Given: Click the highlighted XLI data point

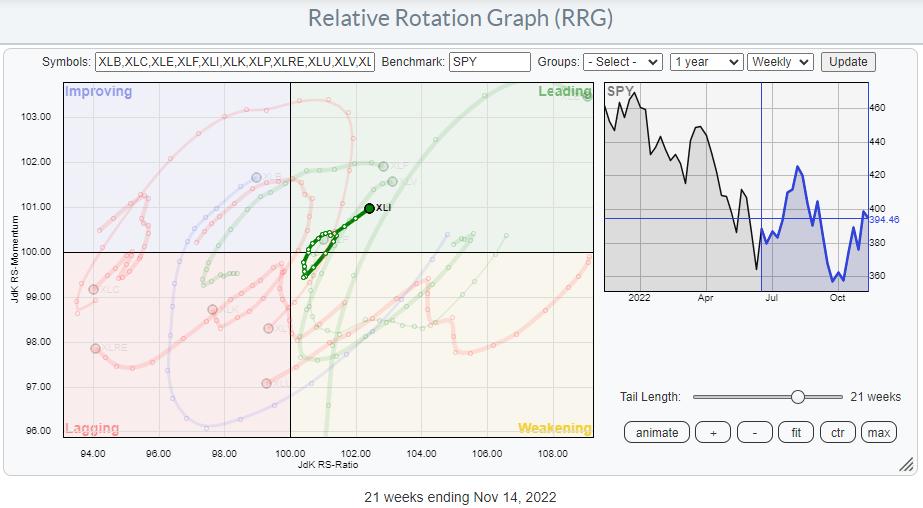Looking at the screenshot, I should pyautogui.click(x=369, y=208).
